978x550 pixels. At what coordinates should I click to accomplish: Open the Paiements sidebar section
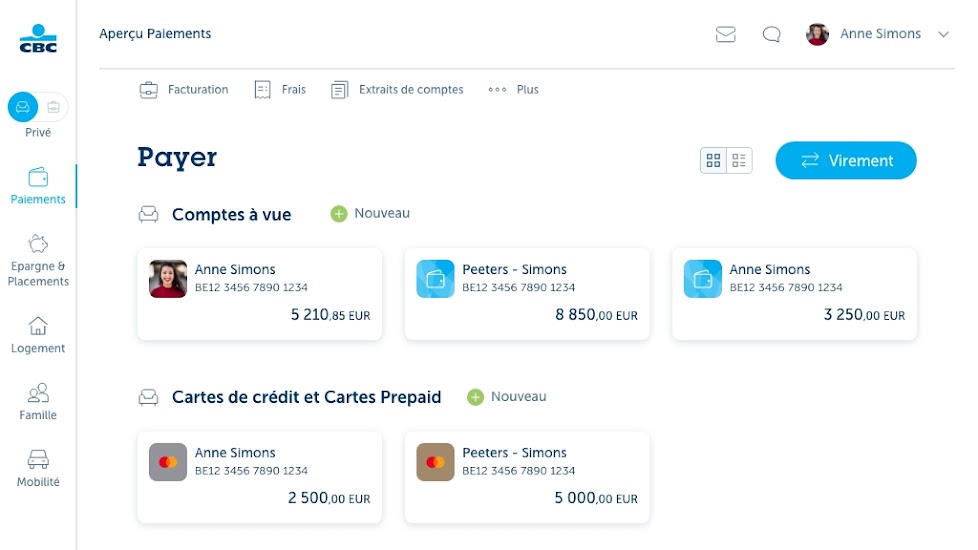[38, 185]
